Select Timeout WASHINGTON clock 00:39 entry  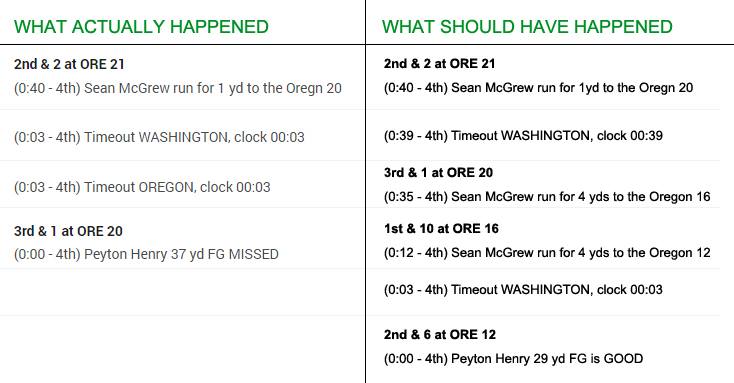click(x=523, y=136)
